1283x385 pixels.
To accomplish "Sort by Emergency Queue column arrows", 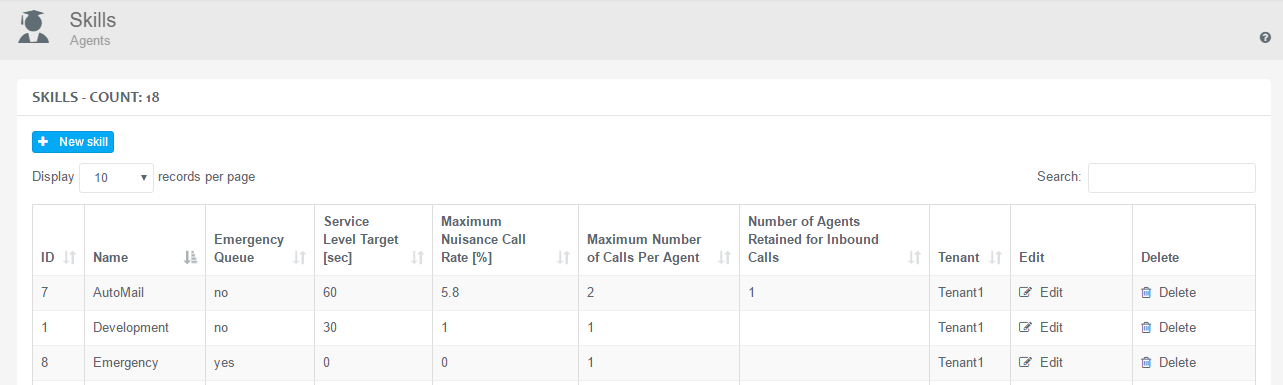I will 299,257.
